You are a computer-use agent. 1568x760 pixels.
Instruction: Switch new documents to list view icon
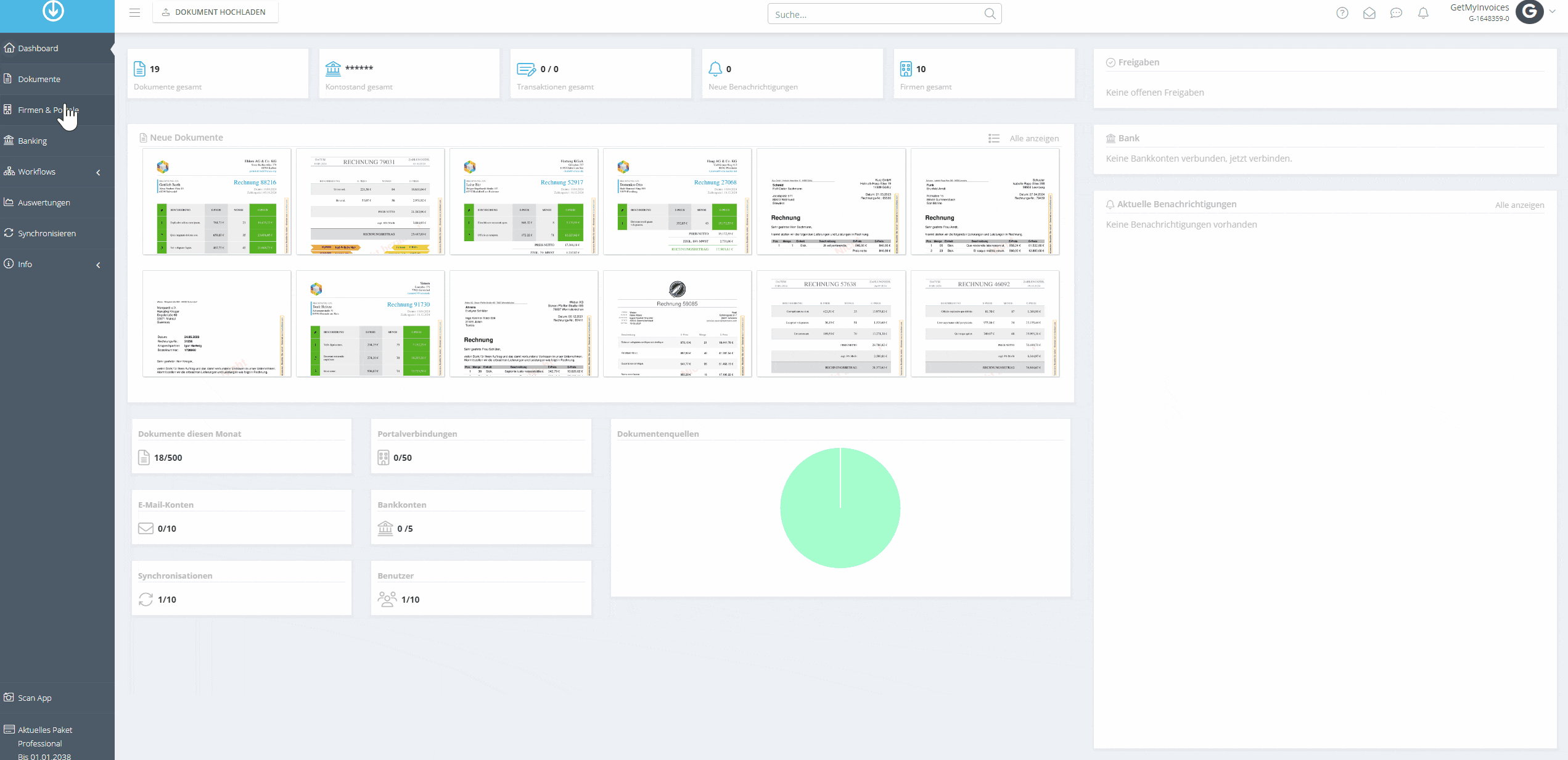point(994,138)
